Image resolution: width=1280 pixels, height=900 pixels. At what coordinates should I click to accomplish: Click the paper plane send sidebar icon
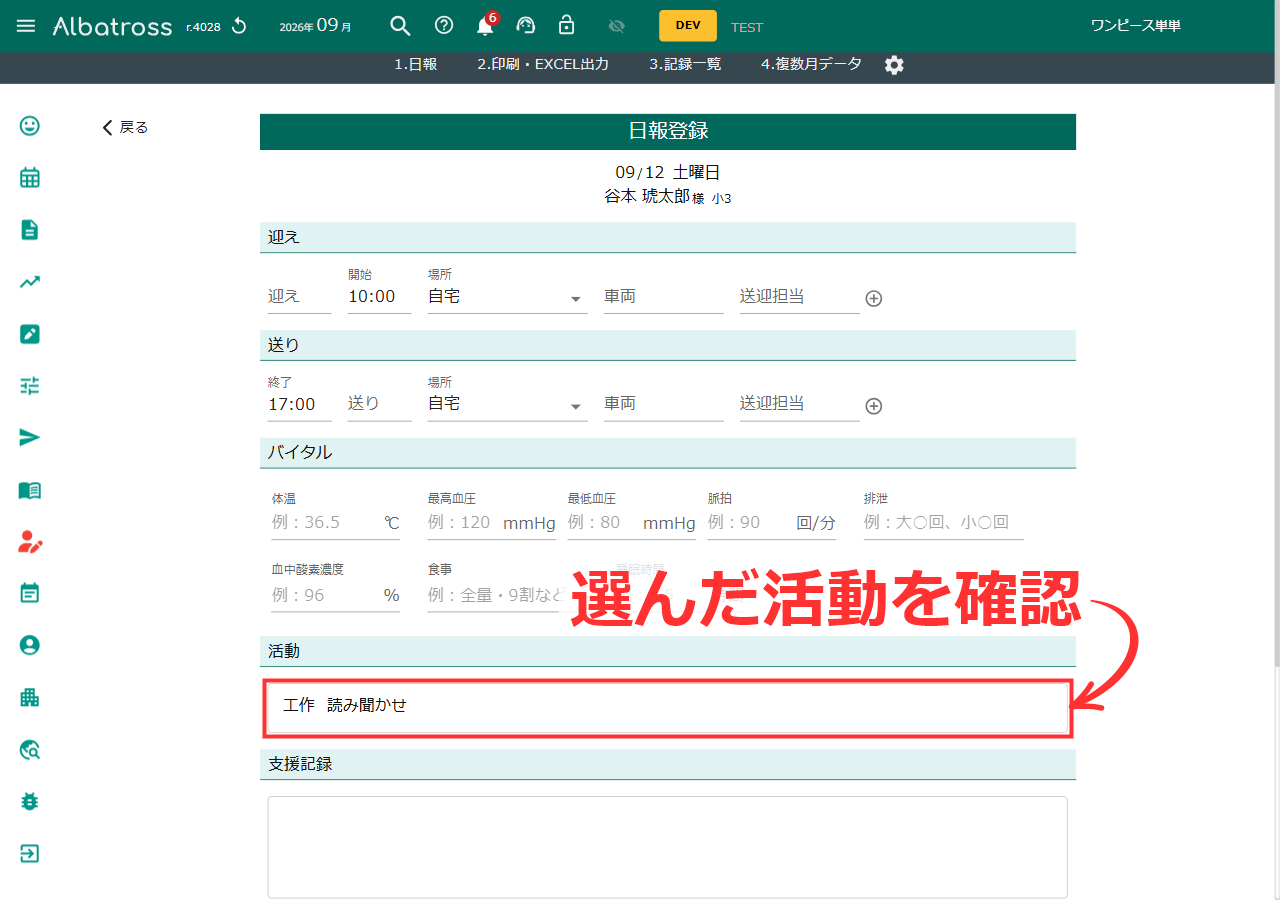coord(30,438)
